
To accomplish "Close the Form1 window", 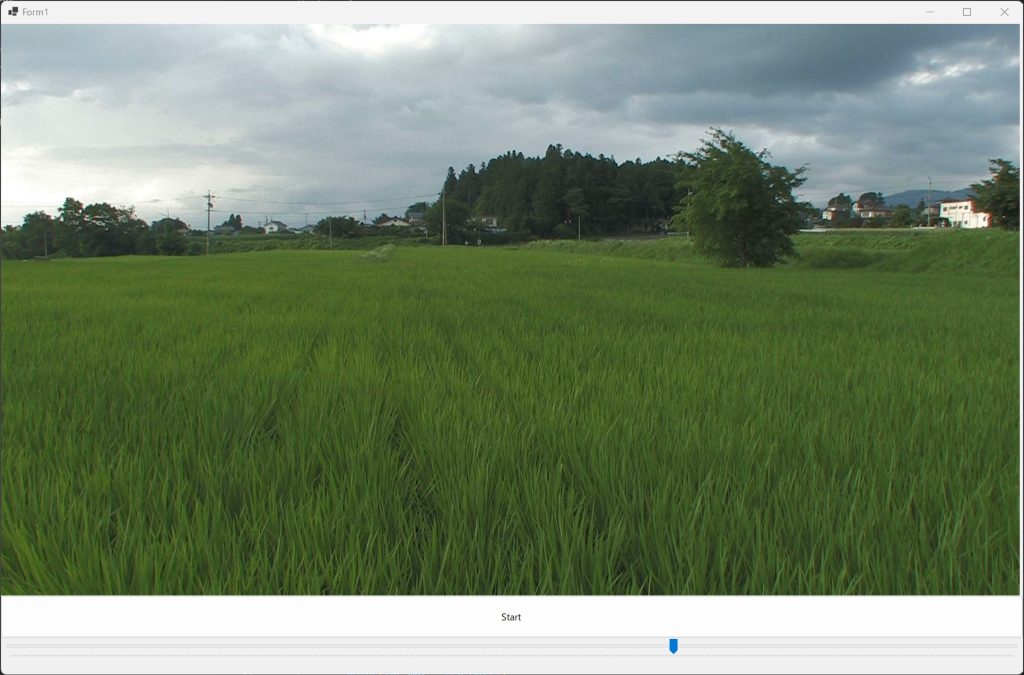I will pos(1004,12).
